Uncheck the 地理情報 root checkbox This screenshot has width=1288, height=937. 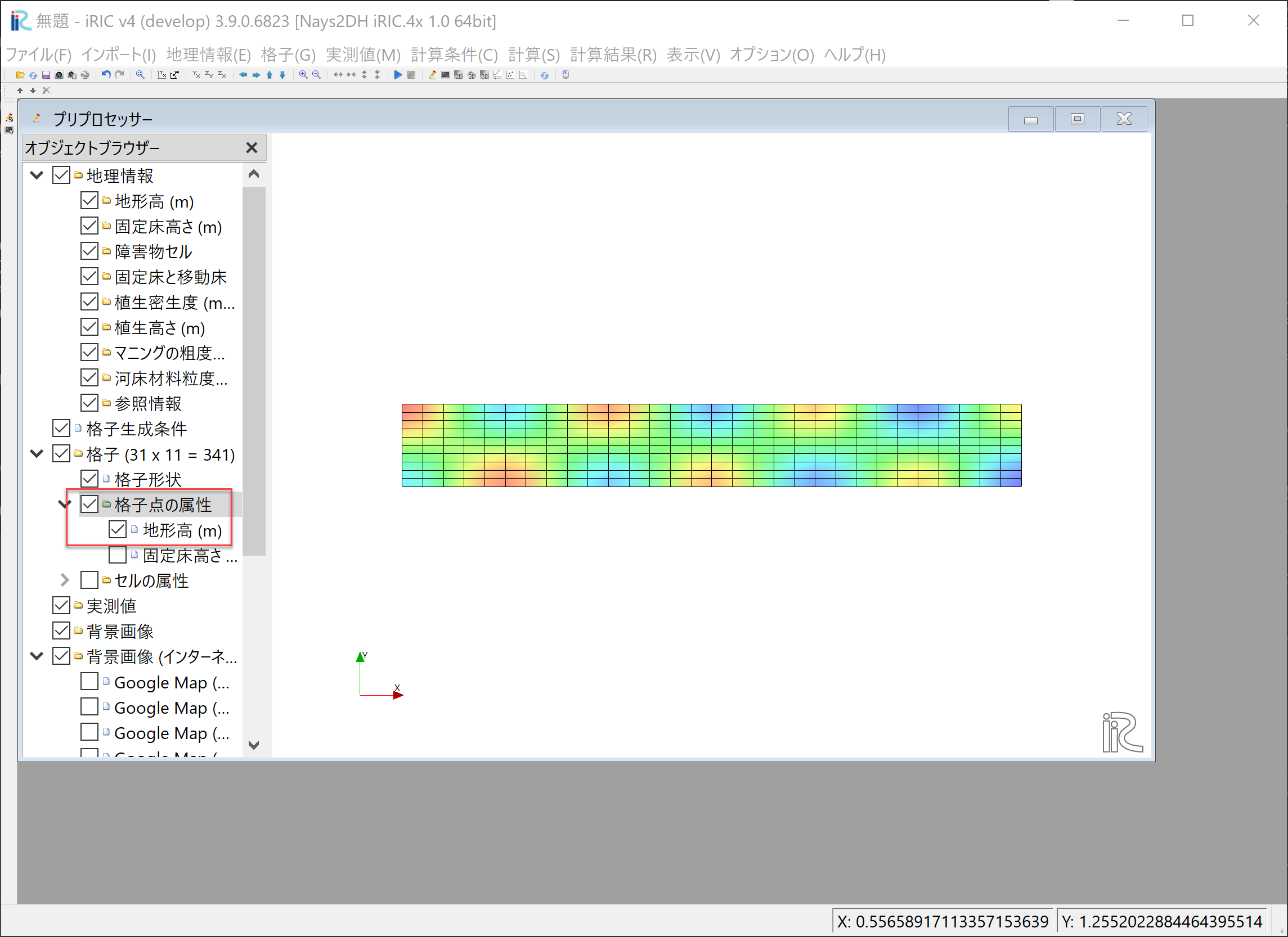(x=61, y=175)
